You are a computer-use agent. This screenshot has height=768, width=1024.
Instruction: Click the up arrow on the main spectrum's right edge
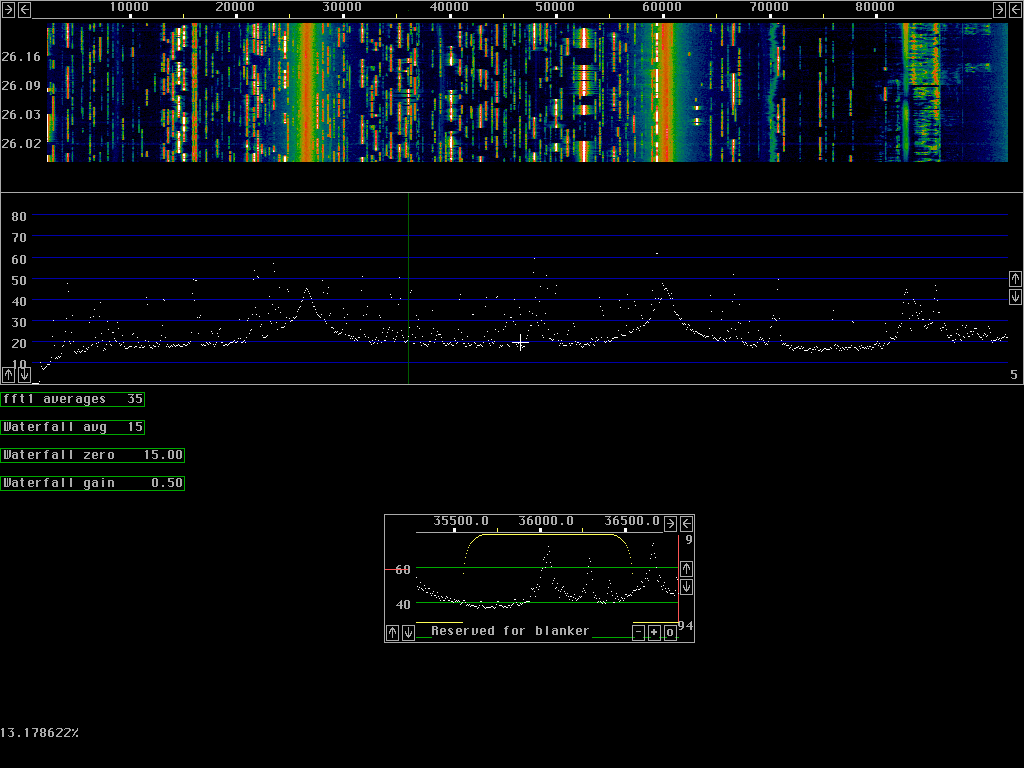[x=1016, y=279]
